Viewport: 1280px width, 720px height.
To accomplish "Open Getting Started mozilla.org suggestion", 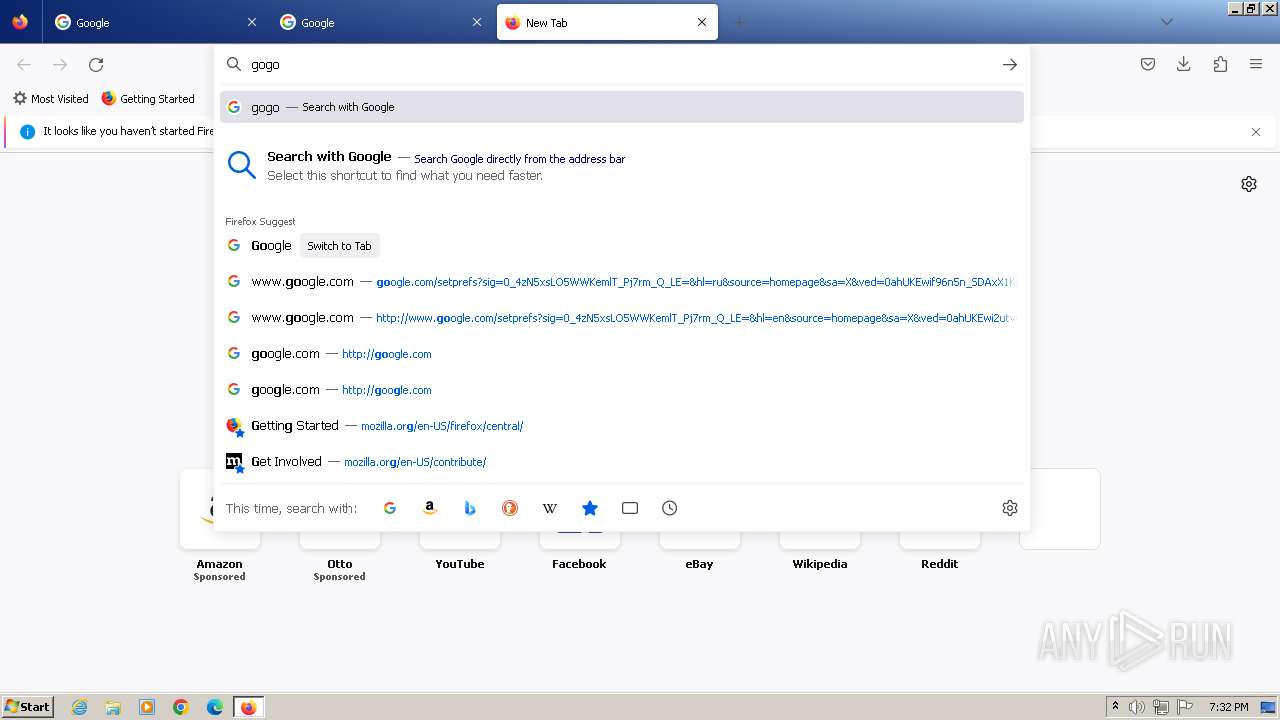I will [x=622, y=426].
